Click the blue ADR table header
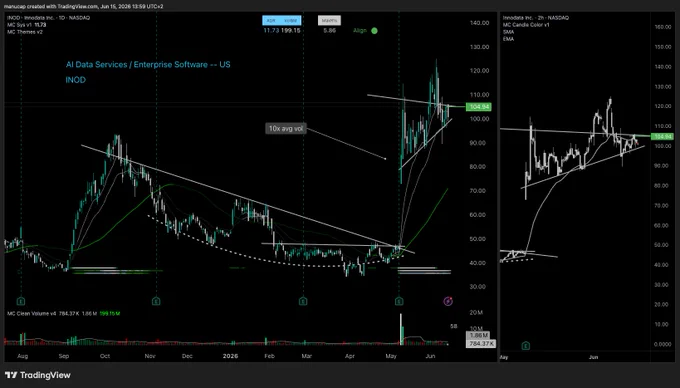Screen dimensions: 680x388 (281, 20)
